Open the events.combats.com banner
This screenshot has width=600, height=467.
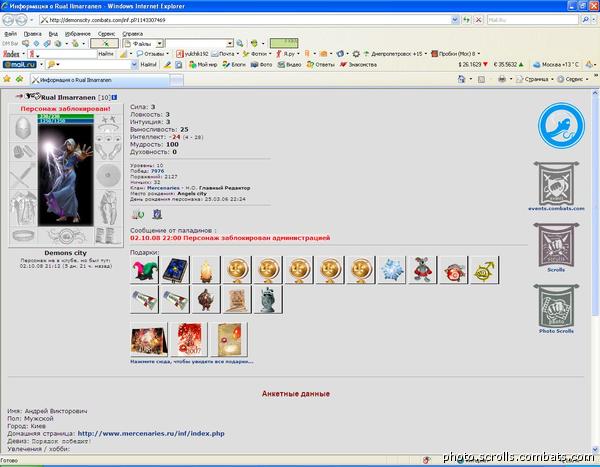pos(556,186)
